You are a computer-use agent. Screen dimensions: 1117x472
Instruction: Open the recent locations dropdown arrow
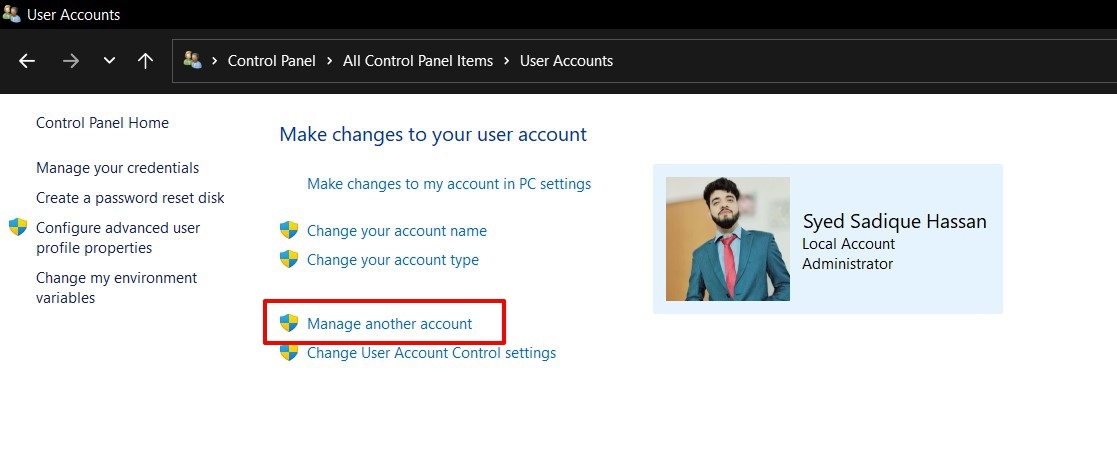(109, 61)
